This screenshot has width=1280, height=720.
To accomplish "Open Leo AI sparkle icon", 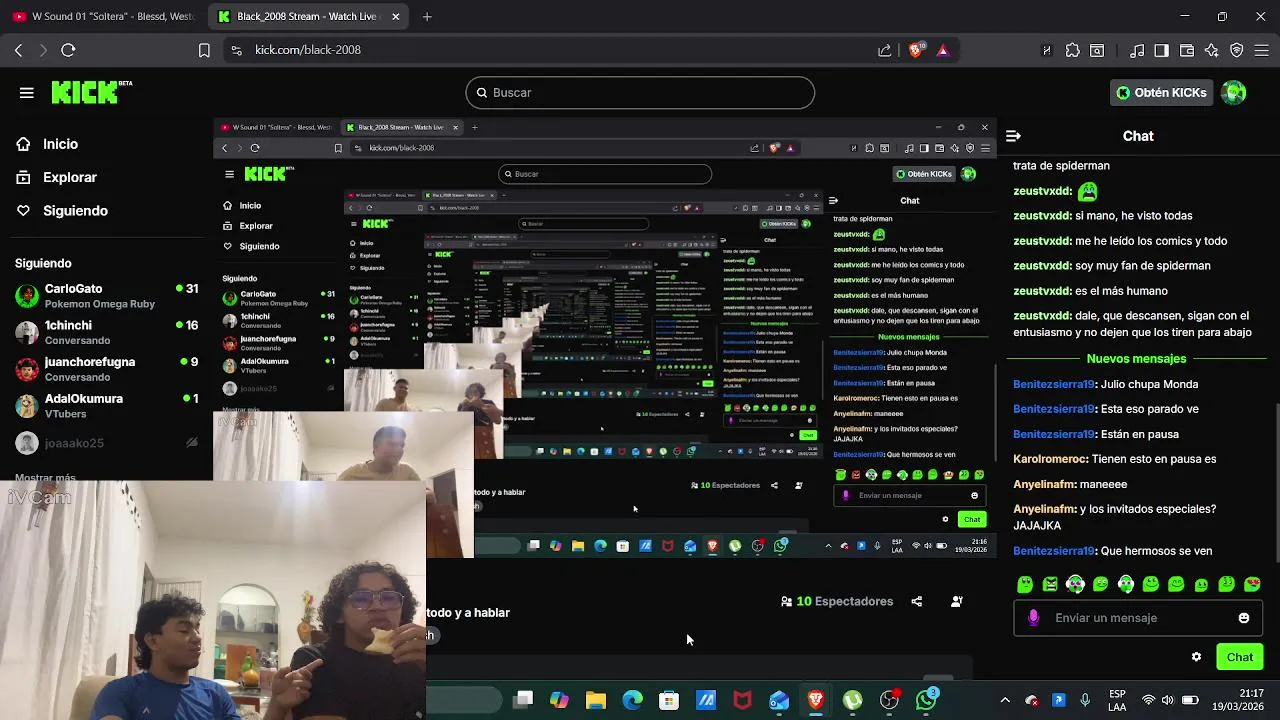I will click(1212, 50).
